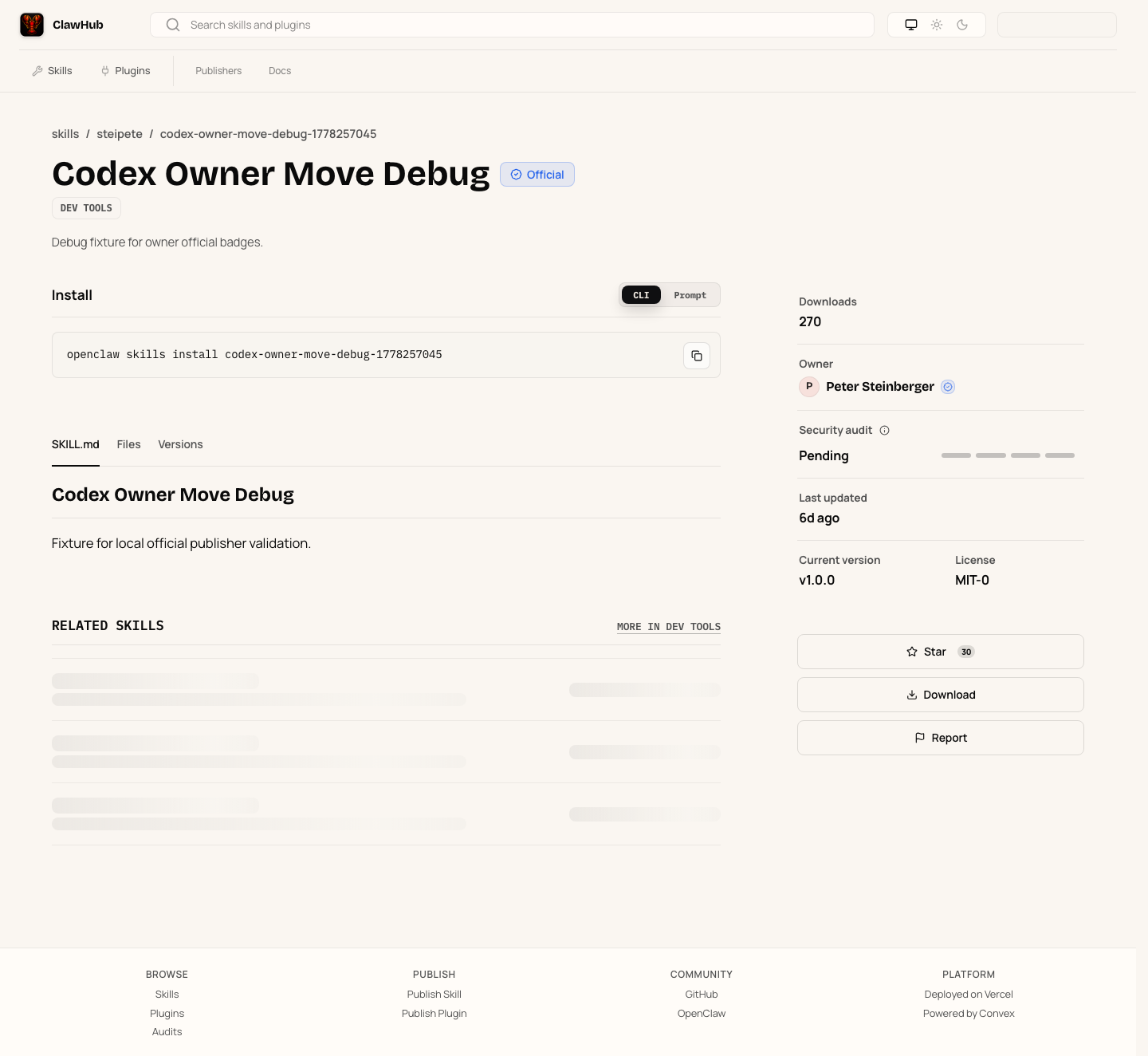Image resolution: width=1148 pixels, height=1056 pixels.
Task: Switch to the SKILL.md tab
Action: 76,444
